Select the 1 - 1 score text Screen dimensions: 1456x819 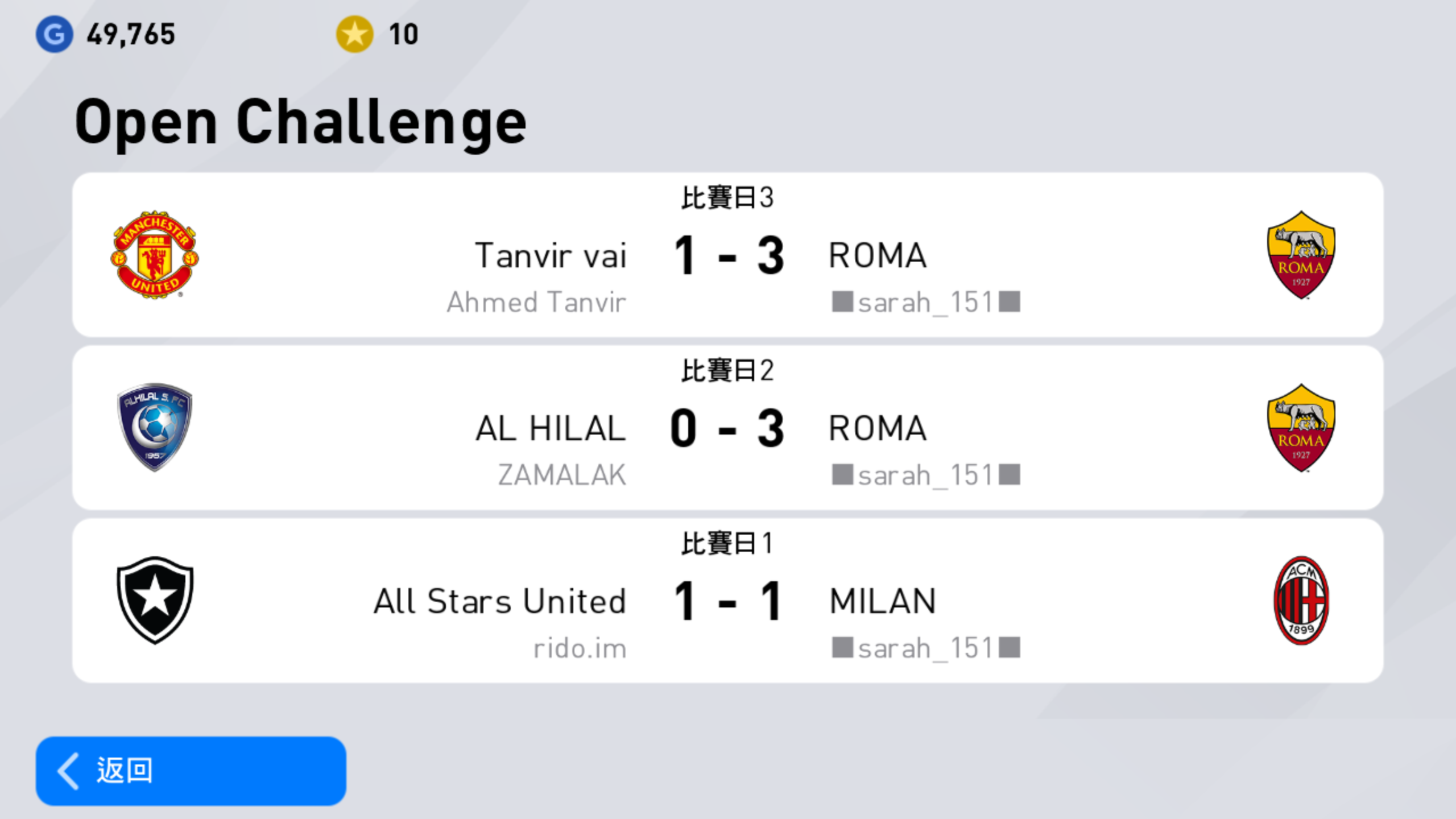point(727,601)
